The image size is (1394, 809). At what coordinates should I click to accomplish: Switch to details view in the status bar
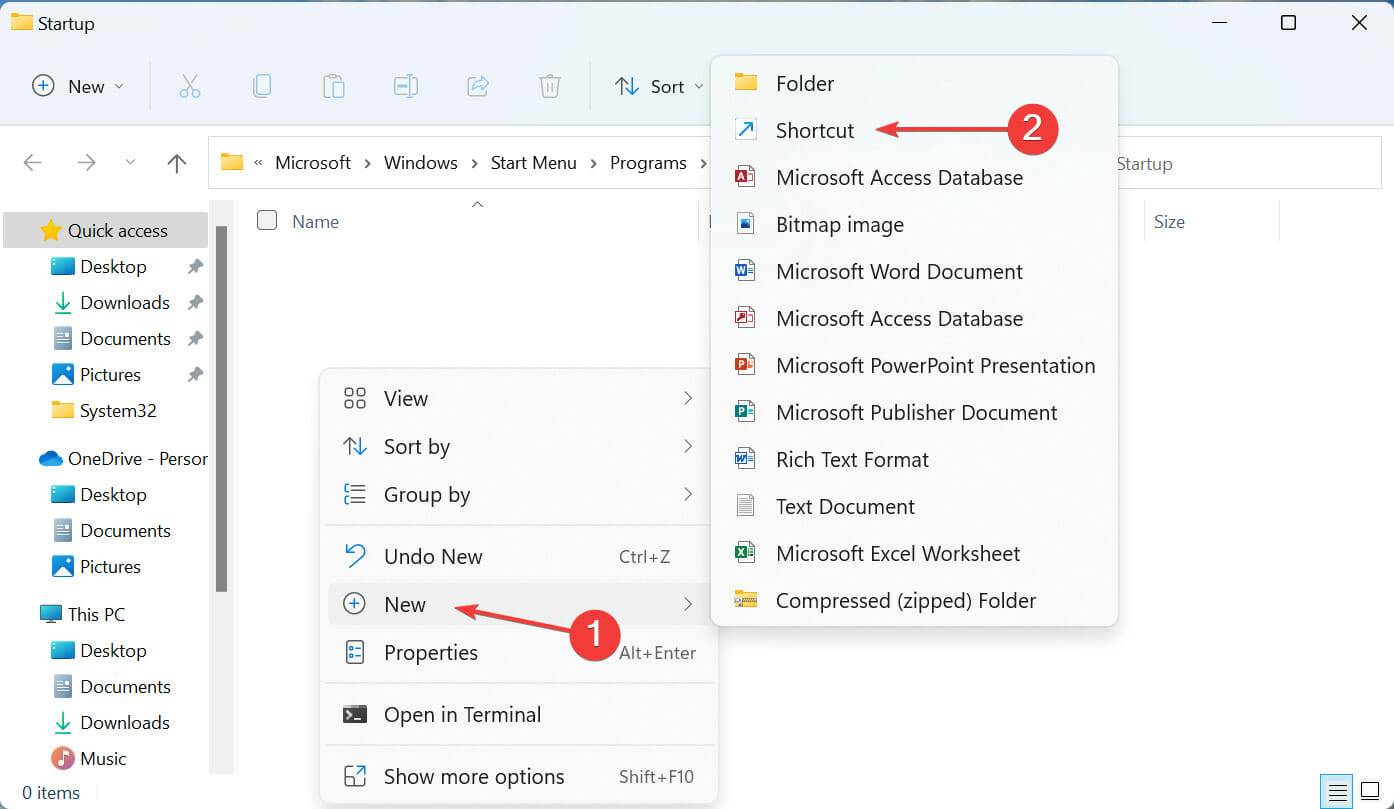[x=1337, y=791]
